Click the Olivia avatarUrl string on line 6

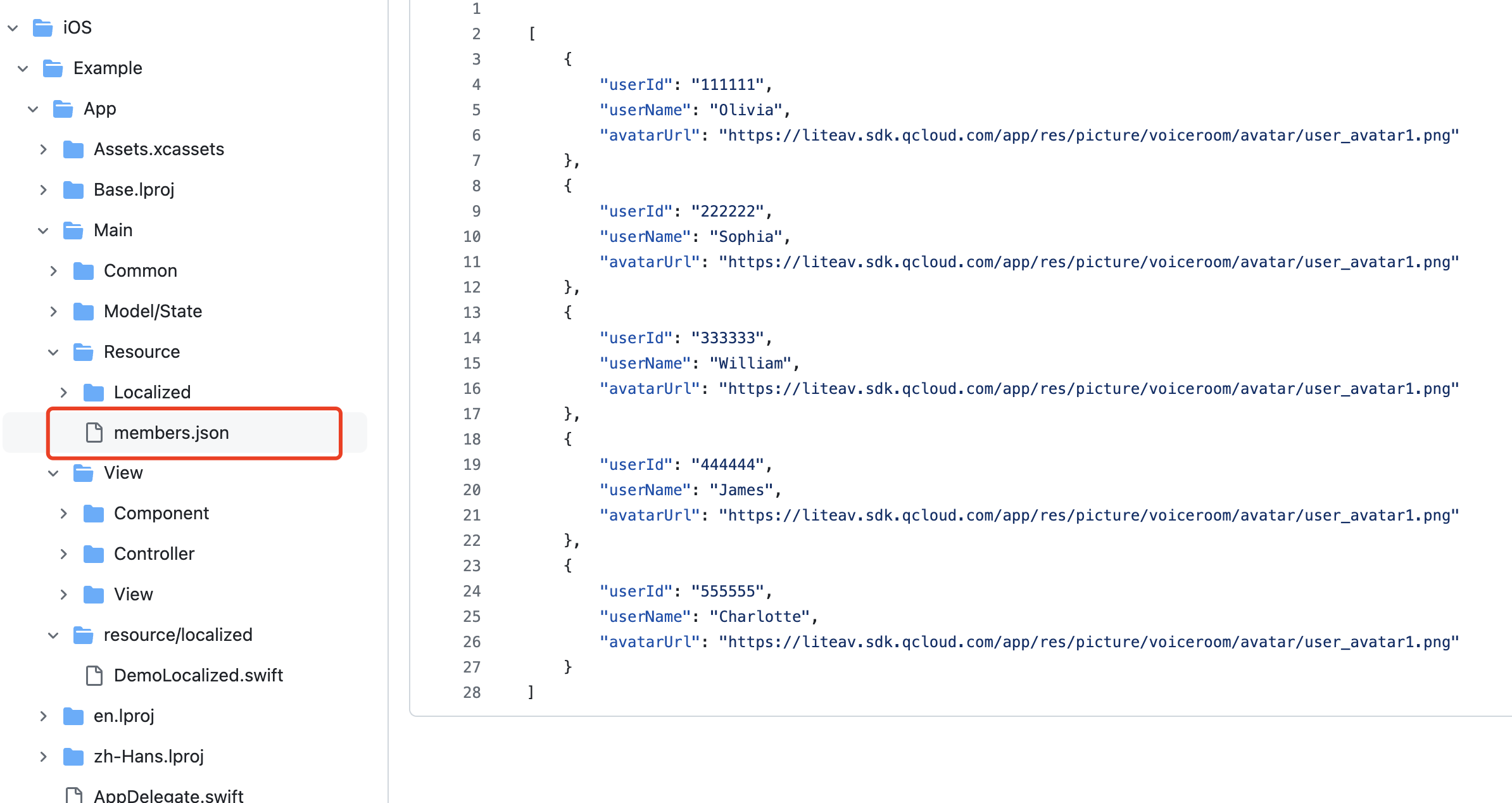click(x=1088, y=136)
